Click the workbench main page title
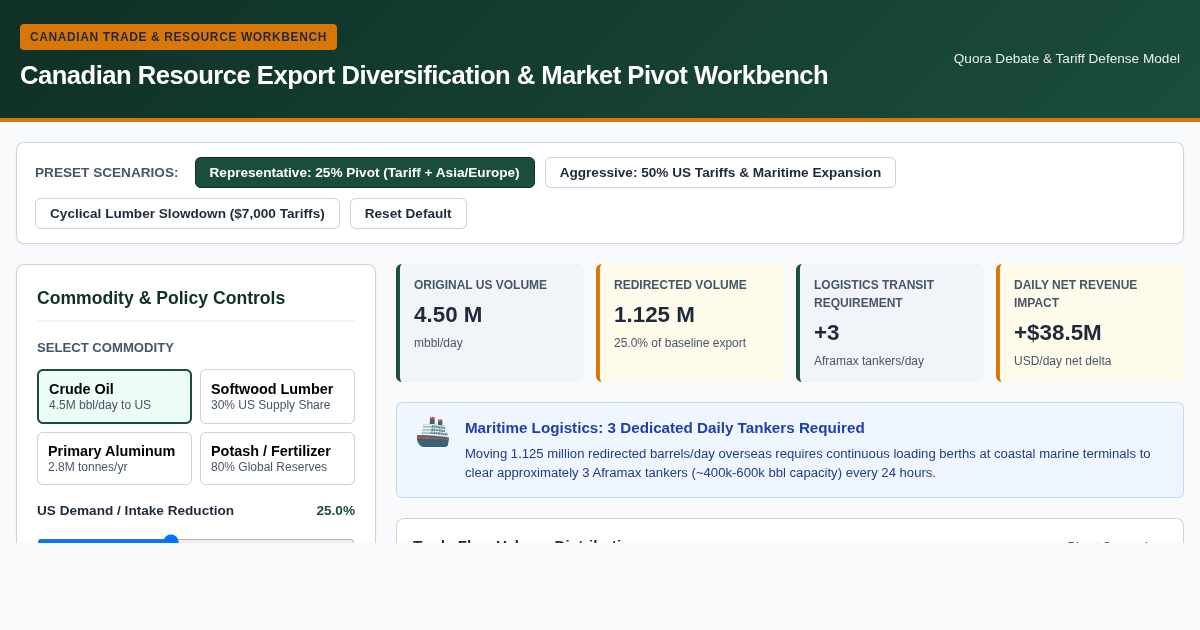The width and height of the screenshot is (1200, 630). tap(424, 76)
